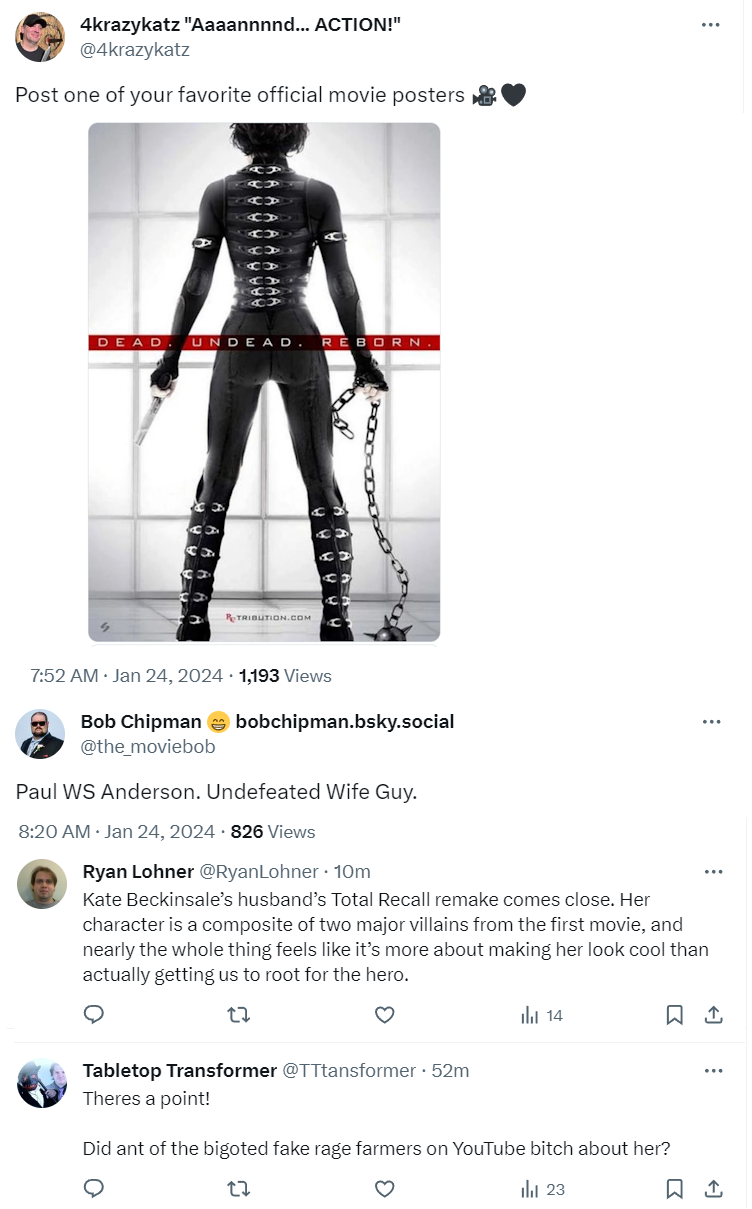Reply to Ryan Lohner's comment

[94, 1015]
